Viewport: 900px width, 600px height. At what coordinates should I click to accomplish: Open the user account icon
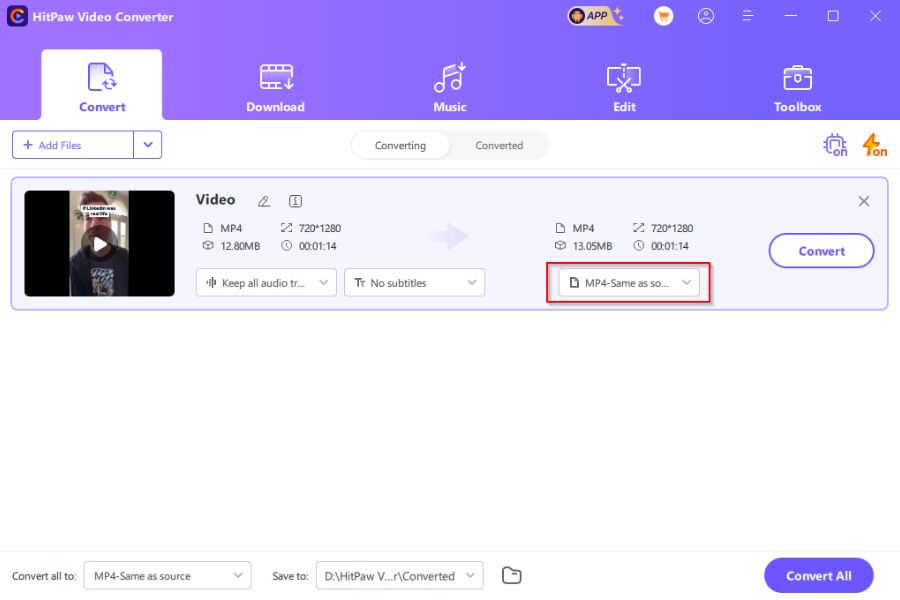click(x=706, y=16)
